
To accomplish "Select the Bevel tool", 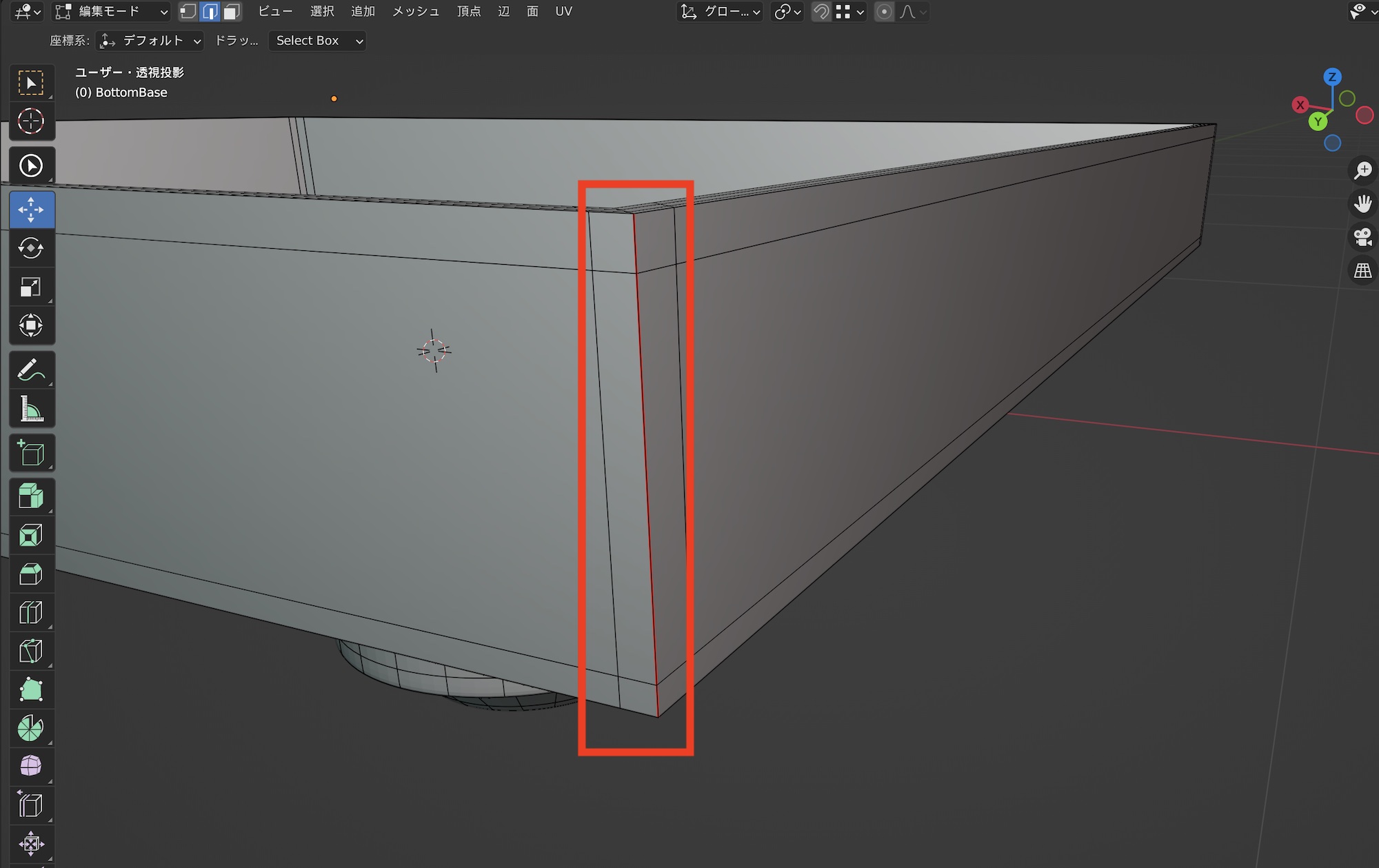I will pyautogui.click(x=31, y=574).
